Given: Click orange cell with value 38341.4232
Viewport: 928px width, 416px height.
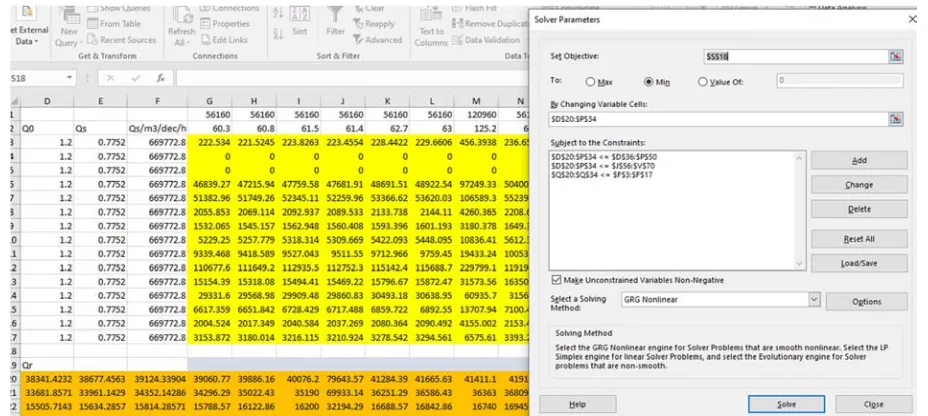Looking at the screenshot, I should pyautogui.click(x=47, y=379).
